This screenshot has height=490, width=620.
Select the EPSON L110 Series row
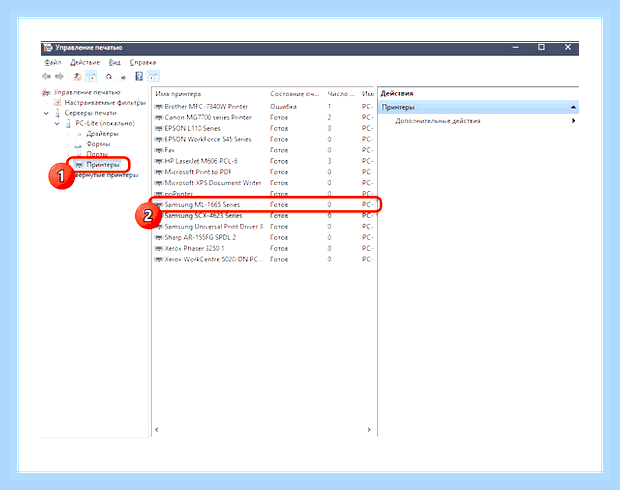click(x=263, y=129)
